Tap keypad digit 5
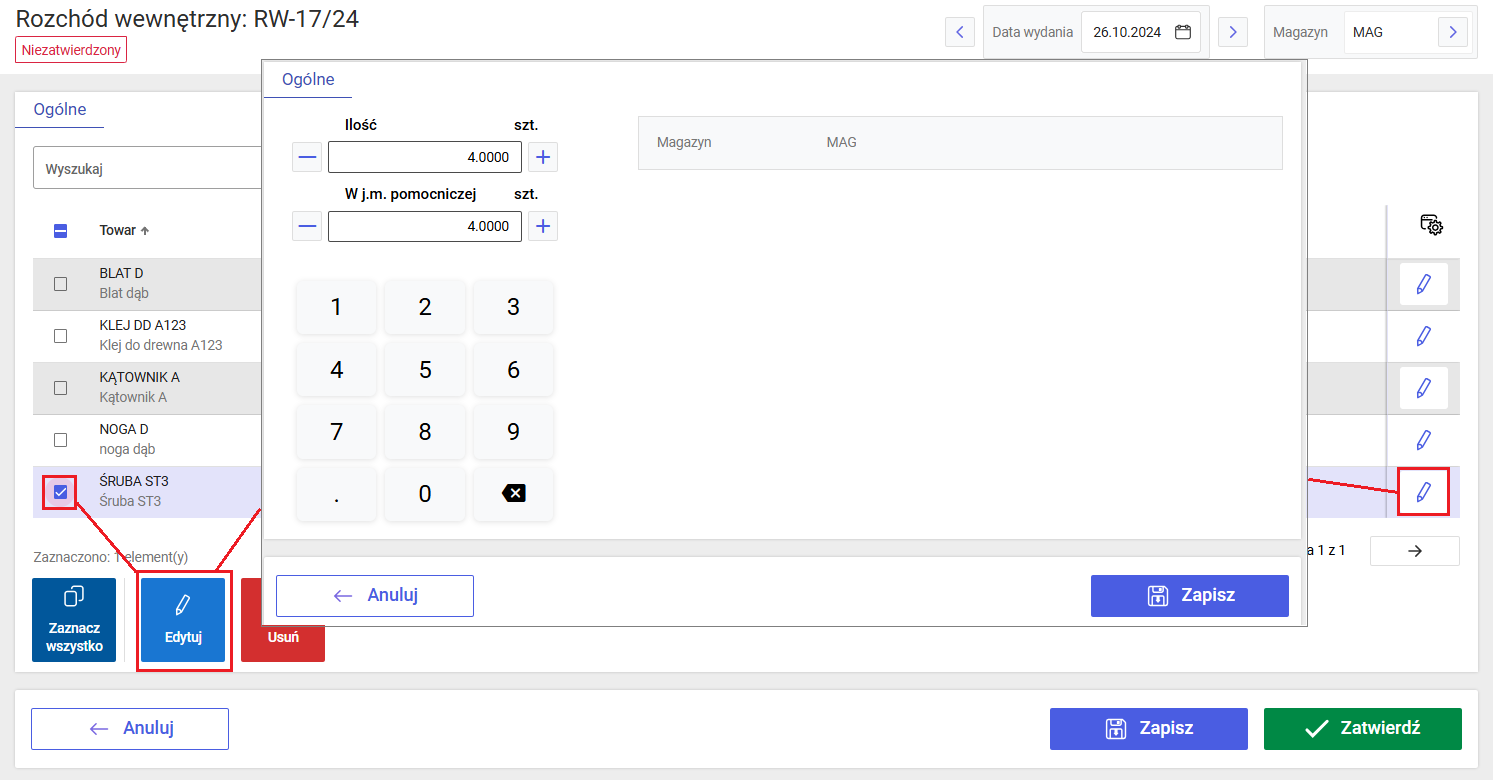The image size is (1493, 780). 425,370
